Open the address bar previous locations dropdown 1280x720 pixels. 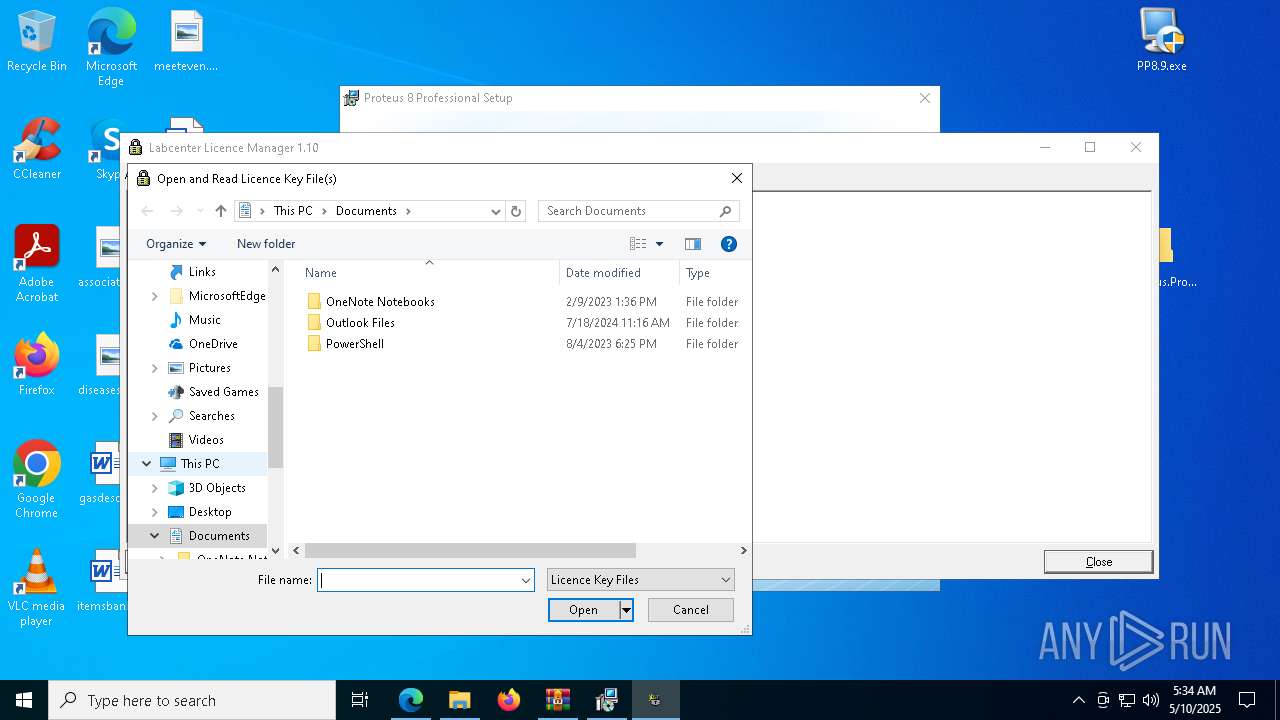(x=495, y=211)
